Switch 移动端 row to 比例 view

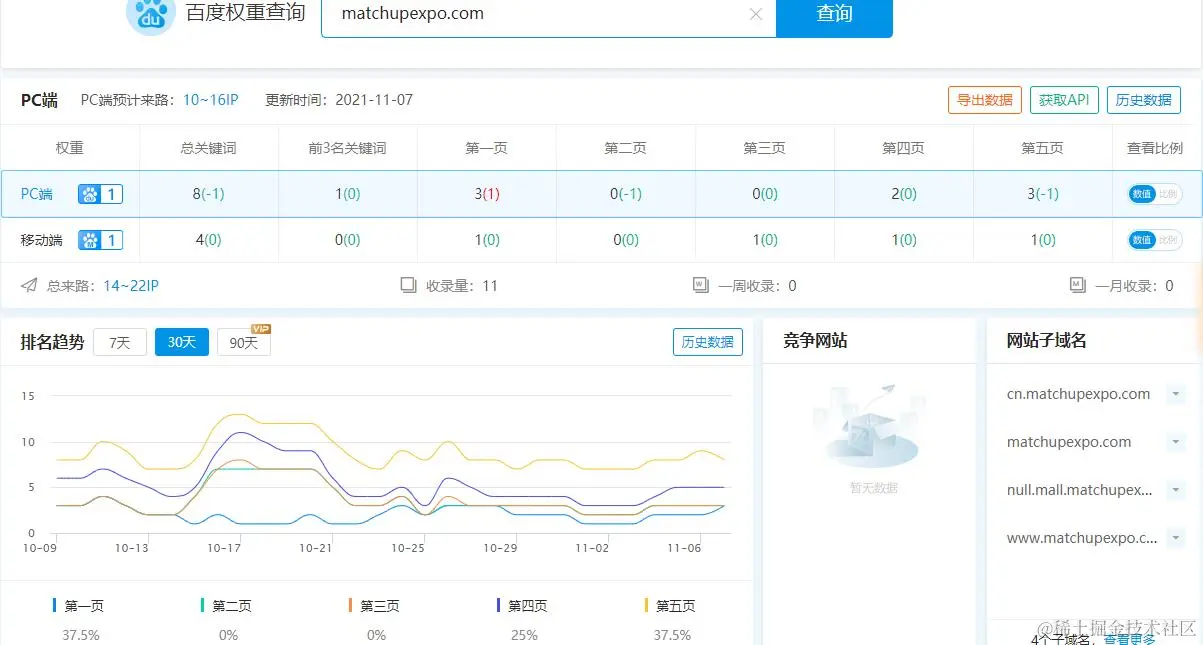(x=1170, y=240)
